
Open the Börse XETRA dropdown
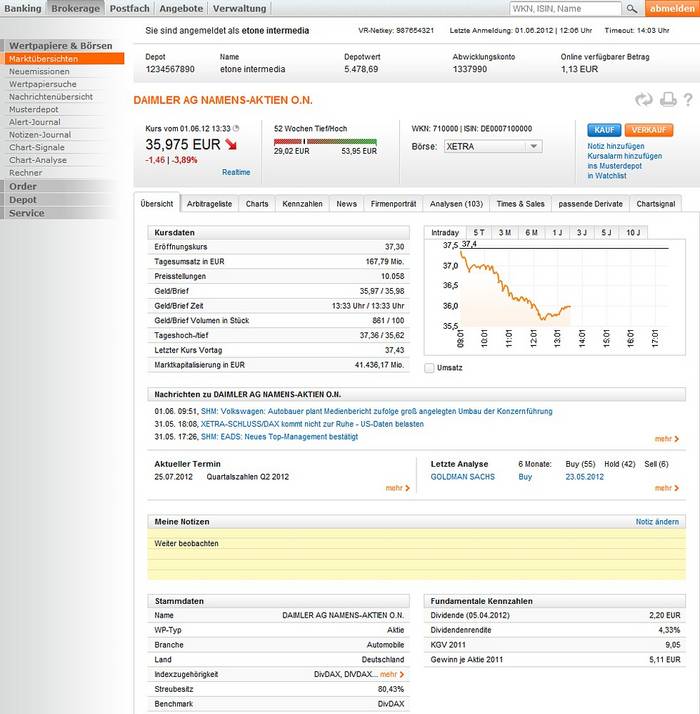click(493, 147)
